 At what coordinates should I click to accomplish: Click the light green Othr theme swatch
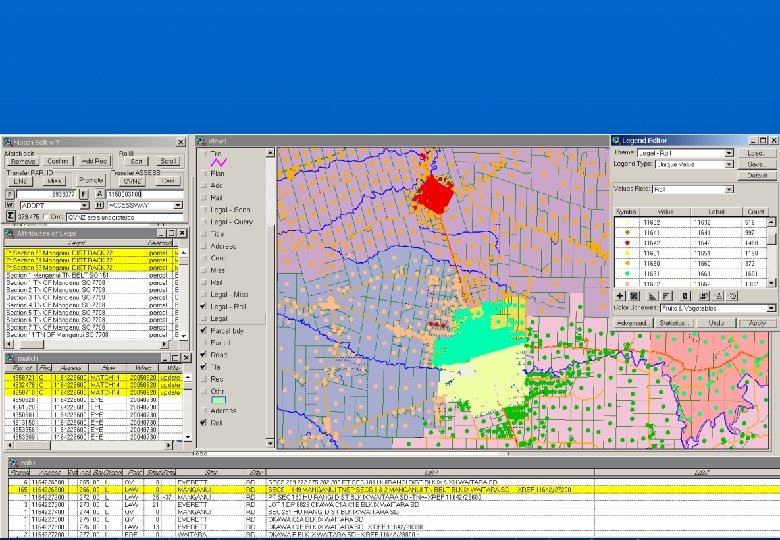(x=219, y=400)
